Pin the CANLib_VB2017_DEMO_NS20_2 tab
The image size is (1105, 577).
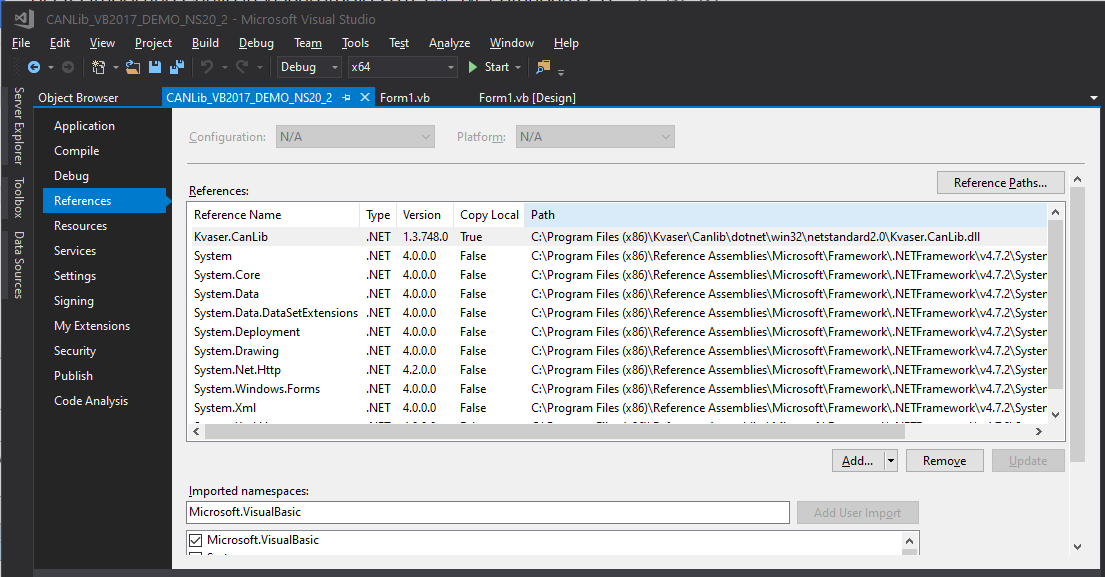346,98
